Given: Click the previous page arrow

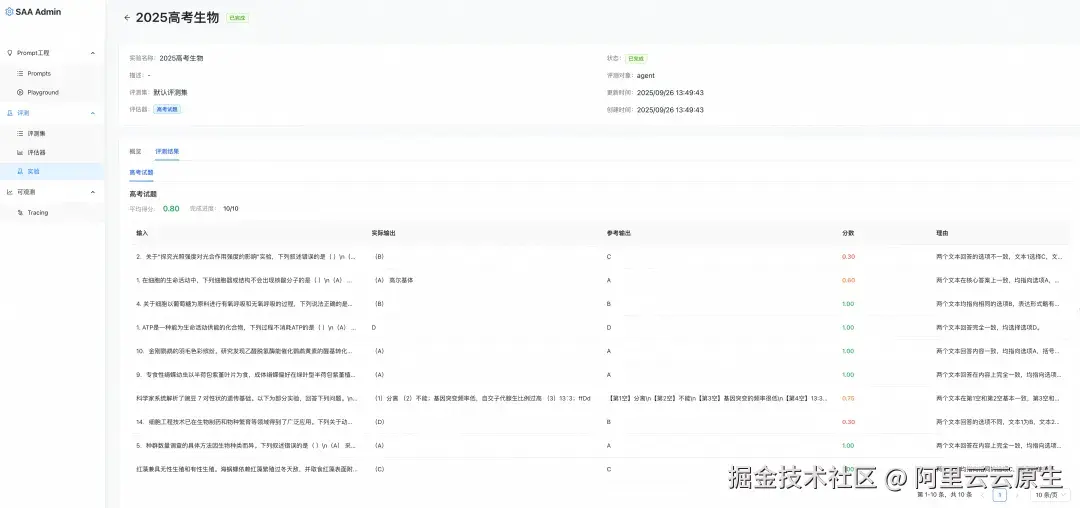Looking at the screenshot, I should coord(982,495).
